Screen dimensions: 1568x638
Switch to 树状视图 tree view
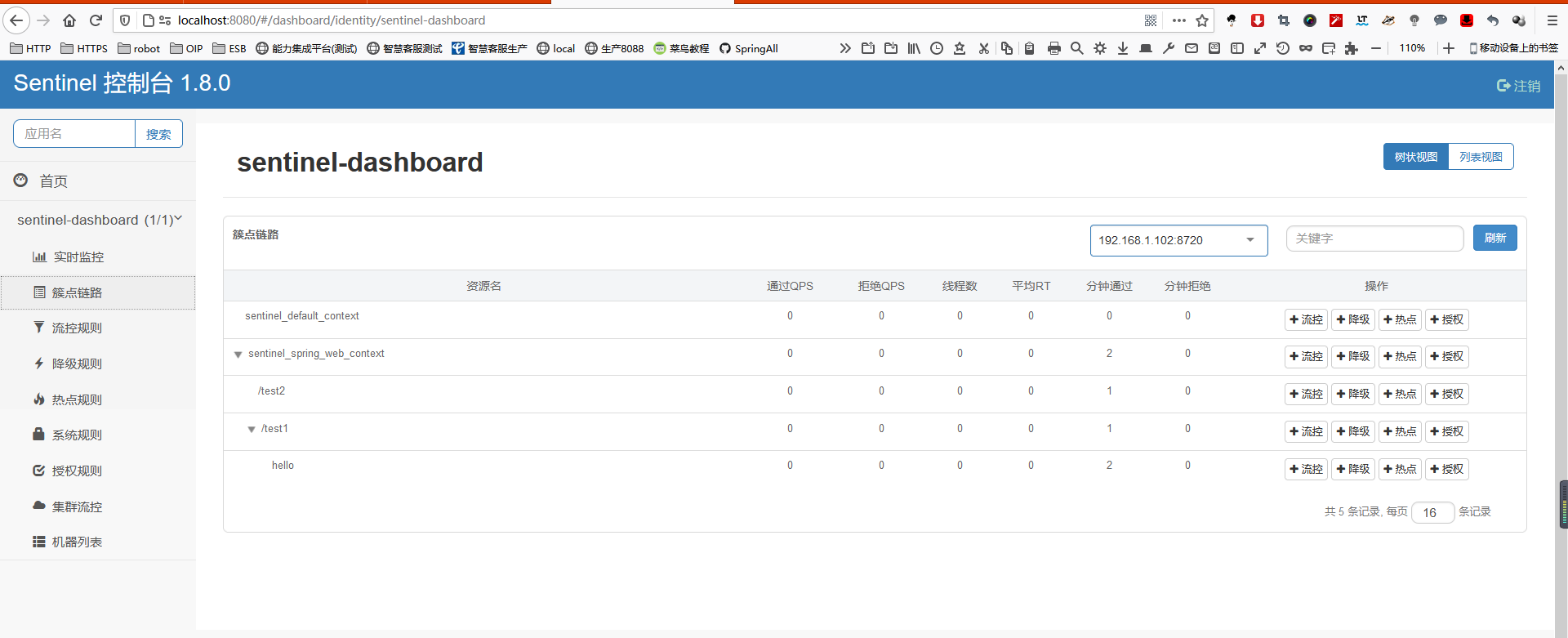coord(1415,157)
